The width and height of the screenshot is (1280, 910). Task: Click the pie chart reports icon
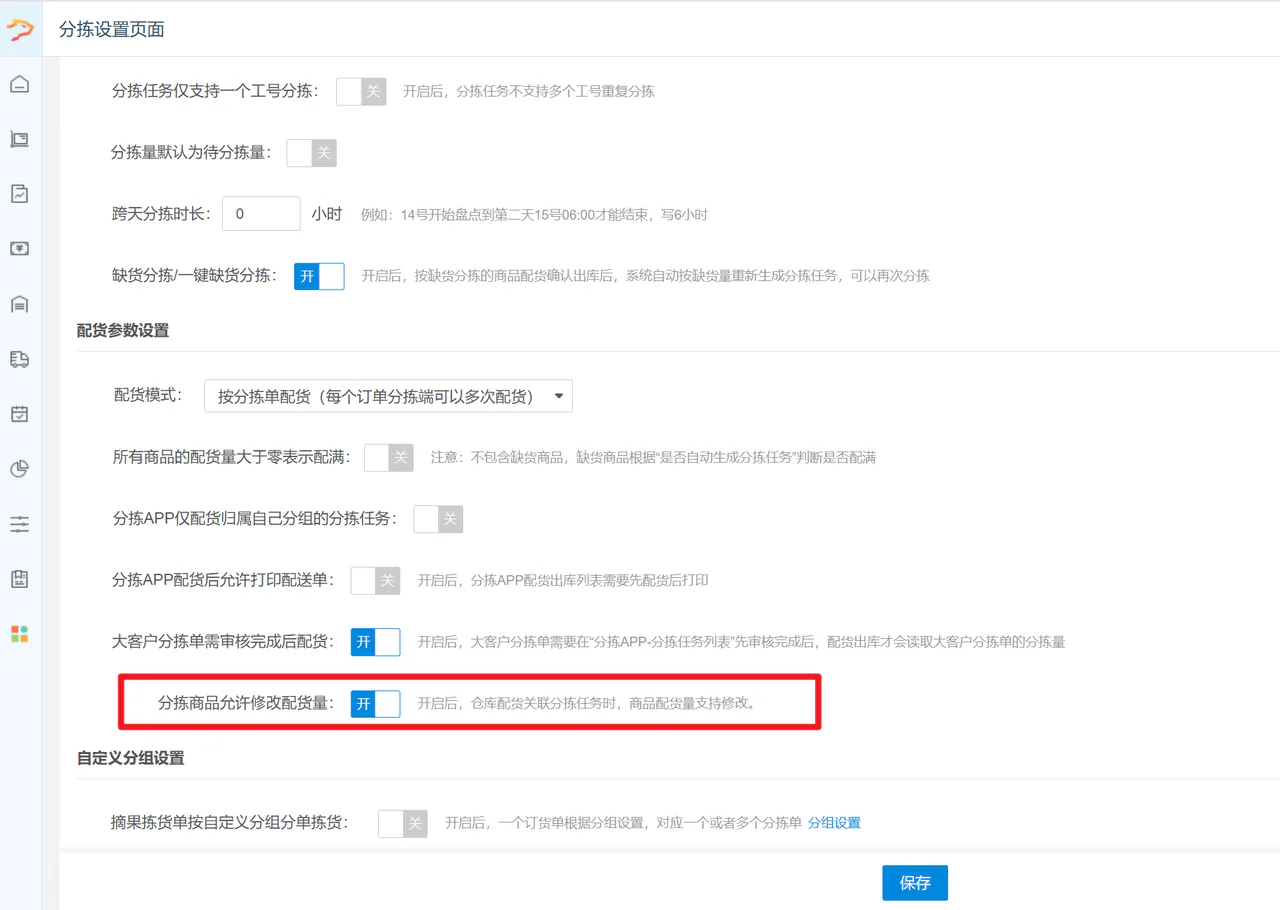(20, 469)
